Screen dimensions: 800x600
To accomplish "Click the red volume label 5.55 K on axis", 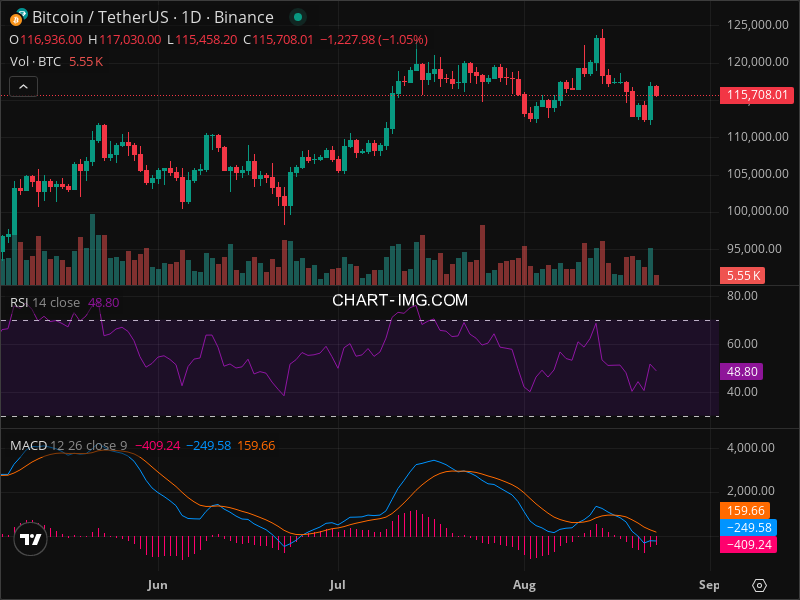I will pyautogui.click(x=743, y=276).
